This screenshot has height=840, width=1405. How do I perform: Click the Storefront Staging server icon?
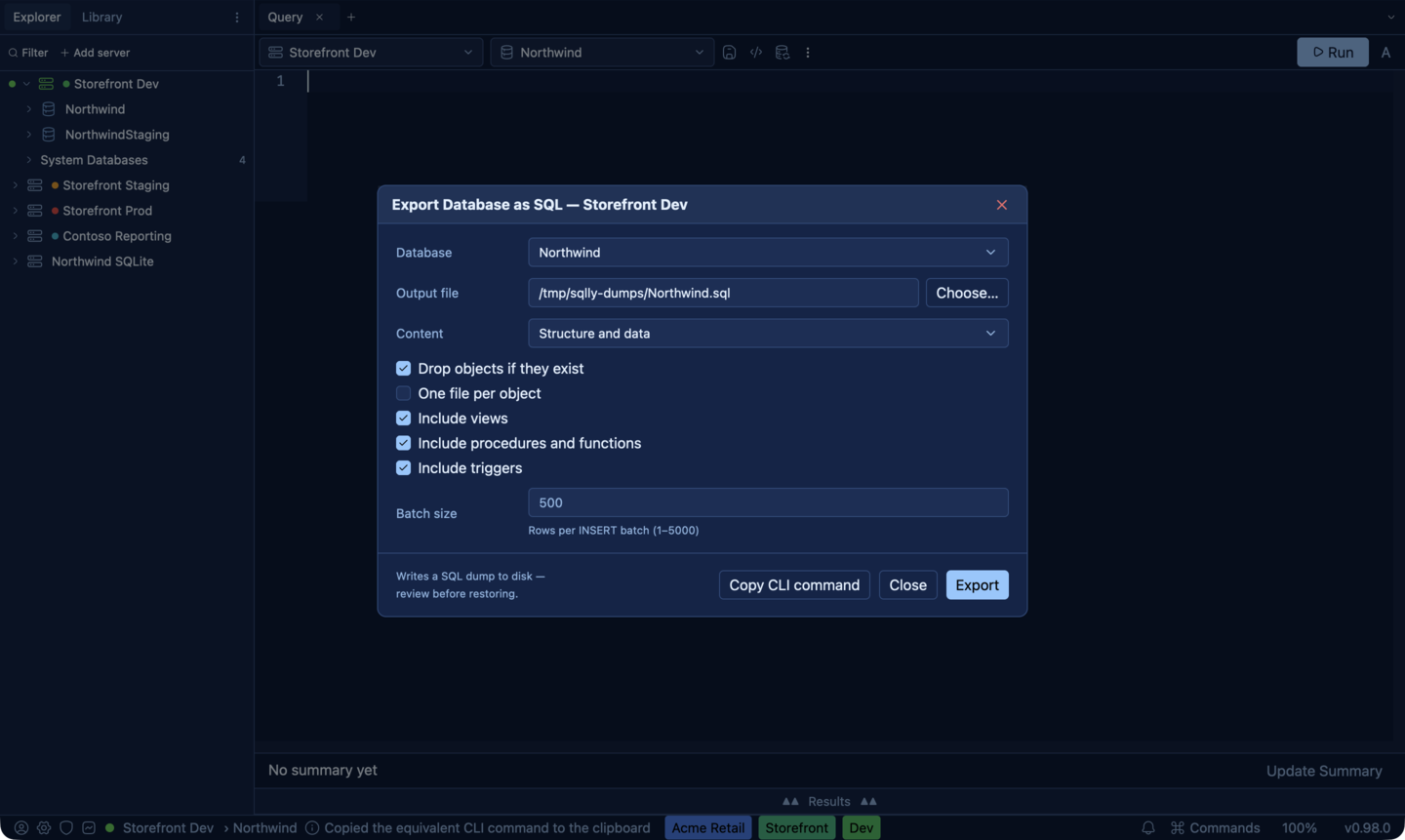click(35, 185)
